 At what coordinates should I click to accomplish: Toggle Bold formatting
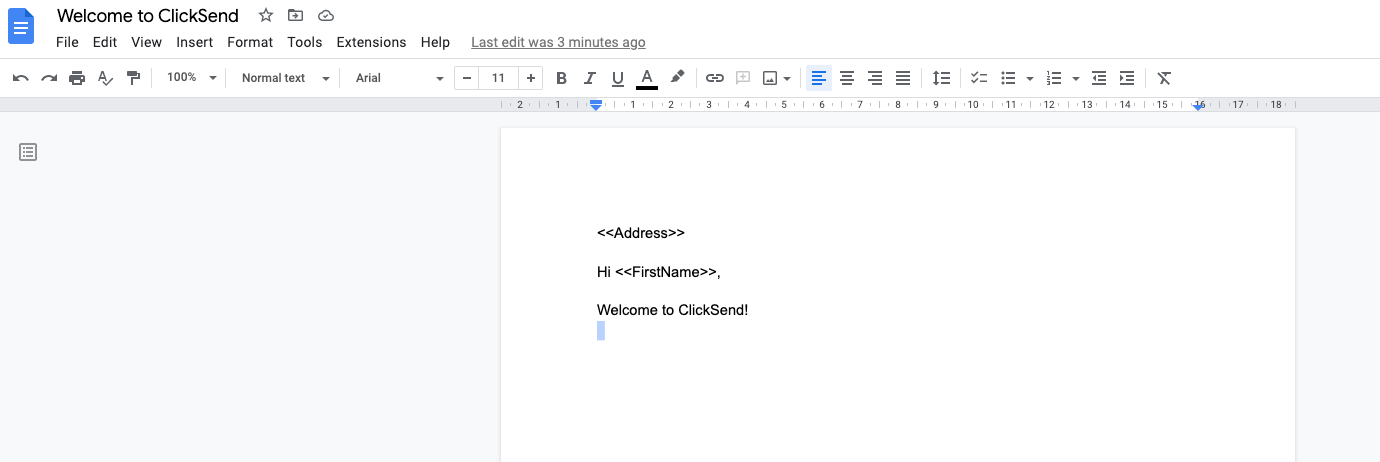tap(561, 78)
